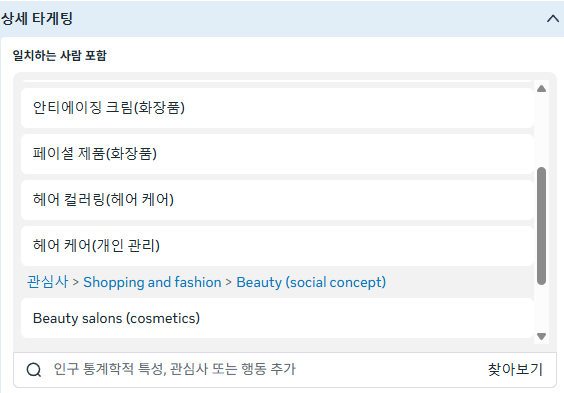
Task: Click partially hidden item above 안티에이징 크림
Action: tap(277, 81)
